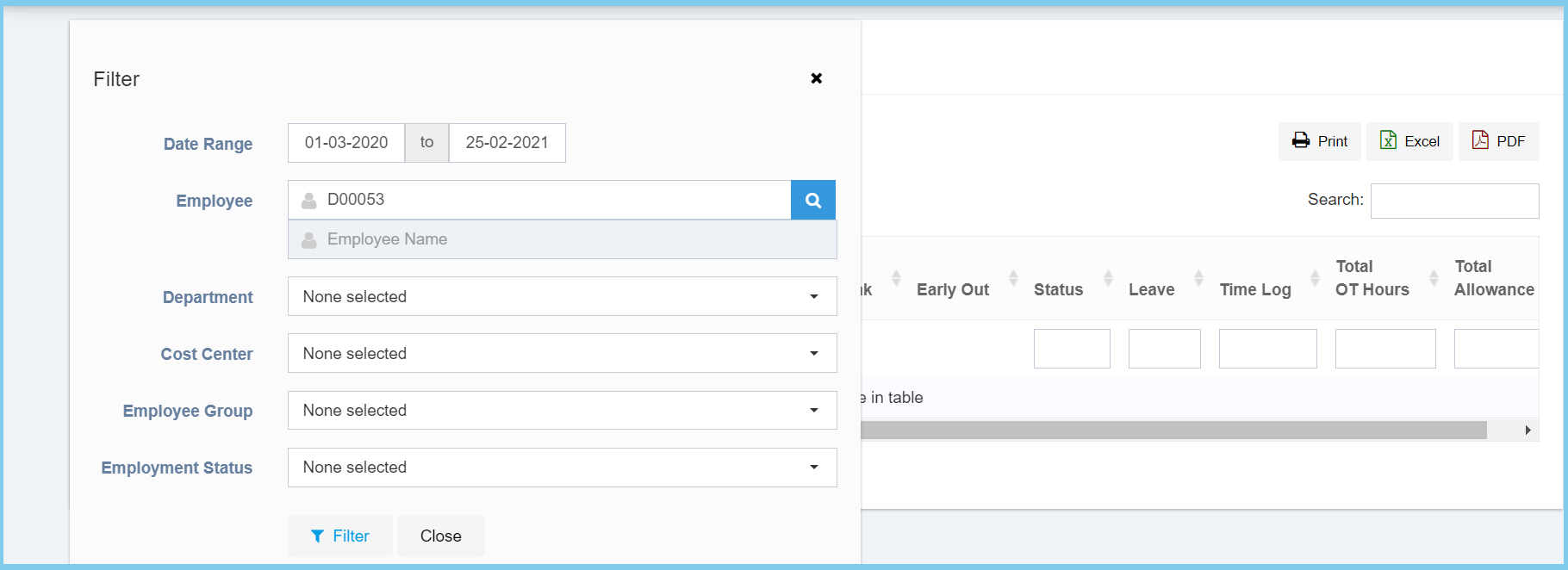Image resolution: width=1568 pixels, height=570 pixels.
Task: Click the employee search magnifier icon
Action: 812,201
